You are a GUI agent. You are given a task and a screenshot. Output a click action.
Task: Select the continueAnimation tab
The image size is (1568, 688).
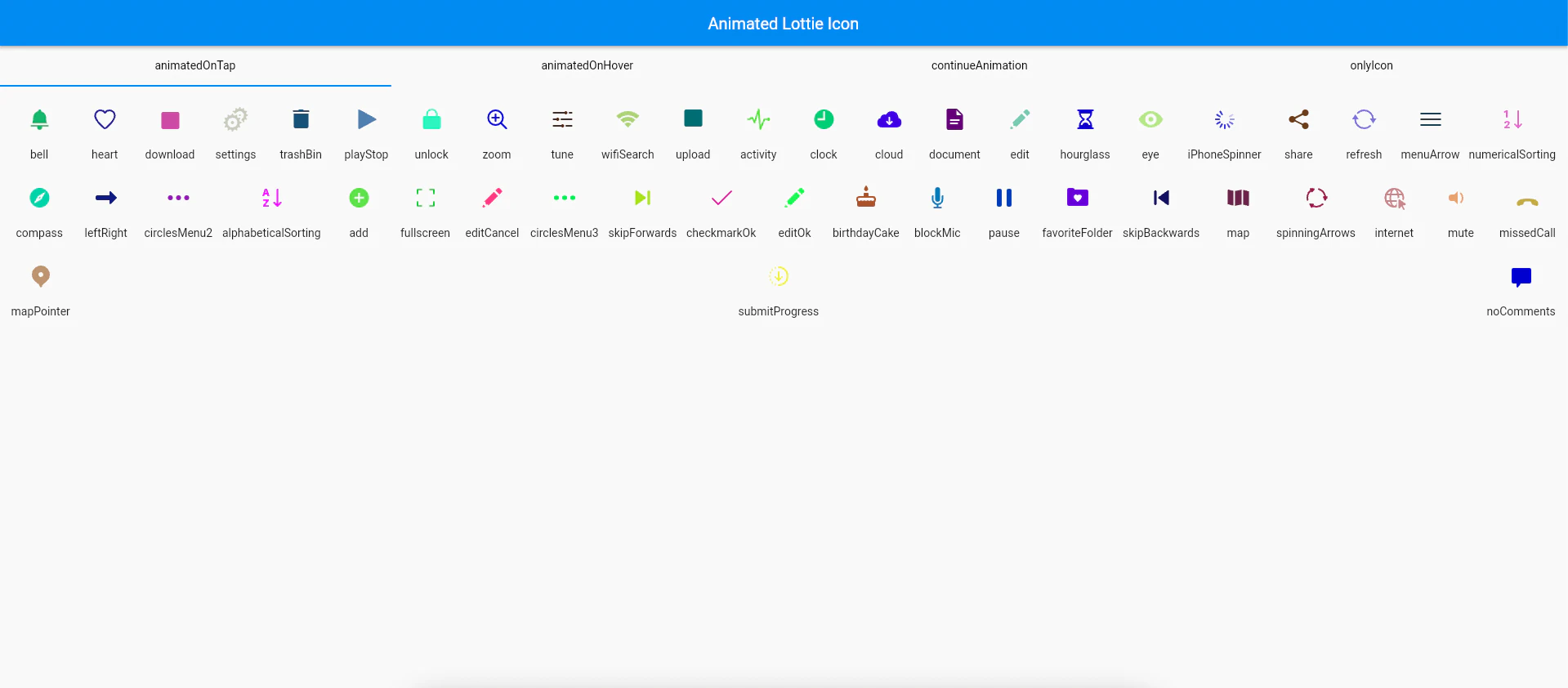click(x=980, y=65)
